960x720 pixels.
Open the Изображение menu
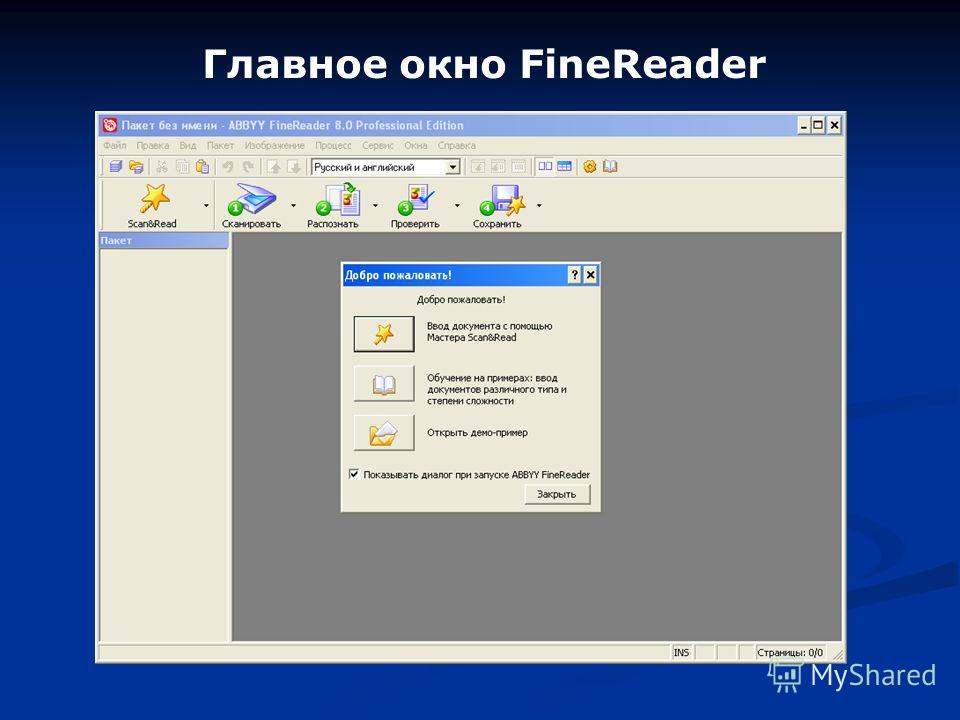click(274, 146)
